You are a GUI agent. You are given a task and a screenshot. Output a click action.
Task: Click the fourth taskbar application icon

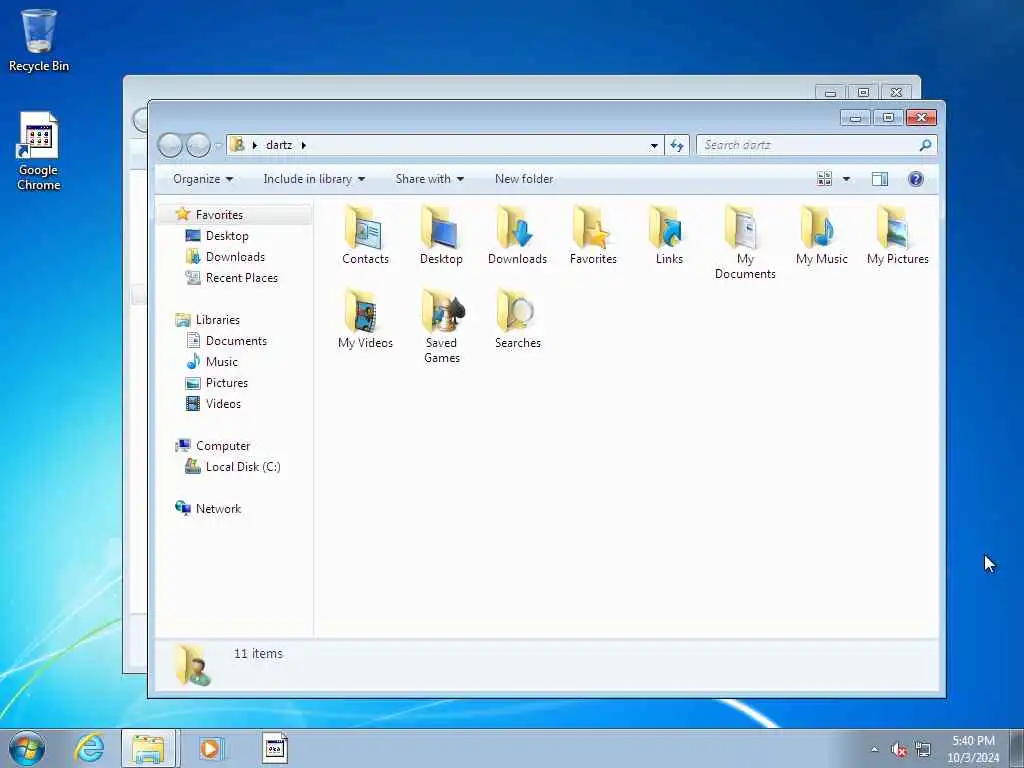(x=274, y=748)
